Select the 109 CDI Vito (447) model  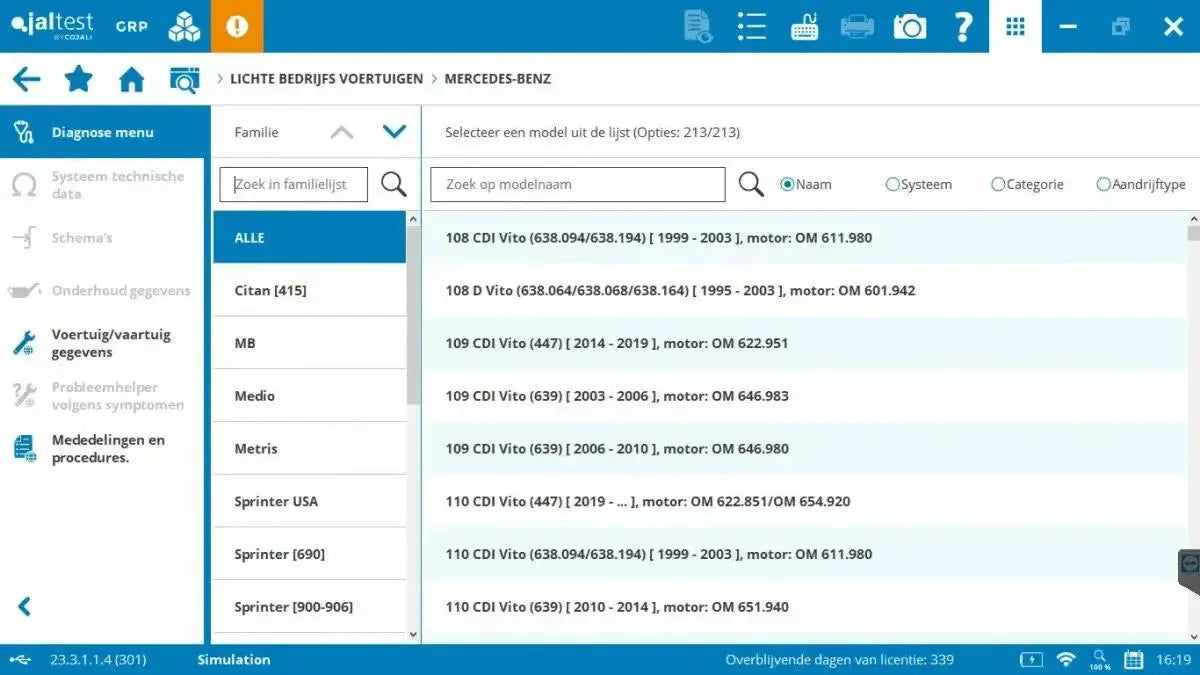click(616, 343)
